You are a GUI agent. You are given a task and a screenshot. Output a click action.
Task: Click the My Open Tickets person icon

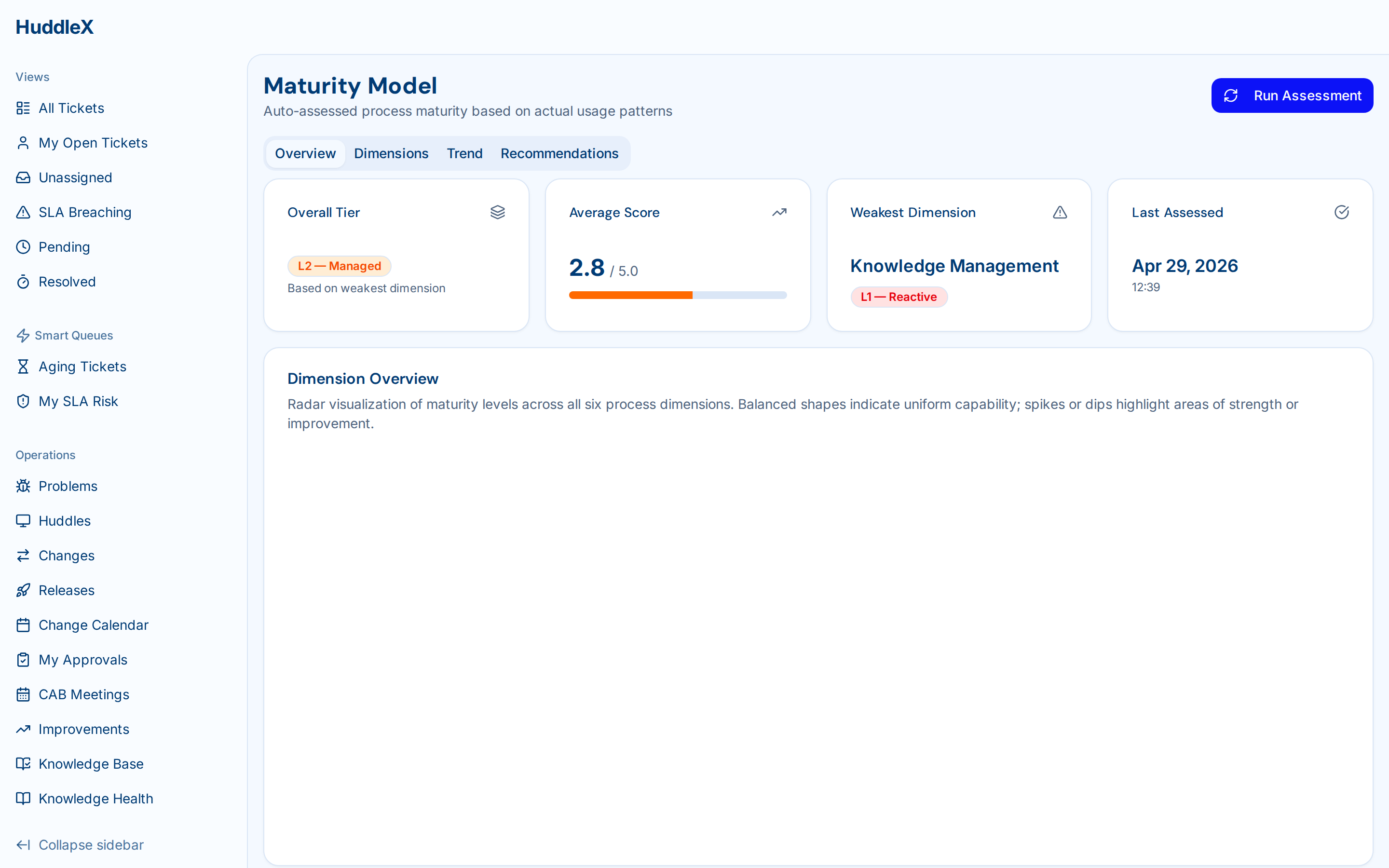23,143
